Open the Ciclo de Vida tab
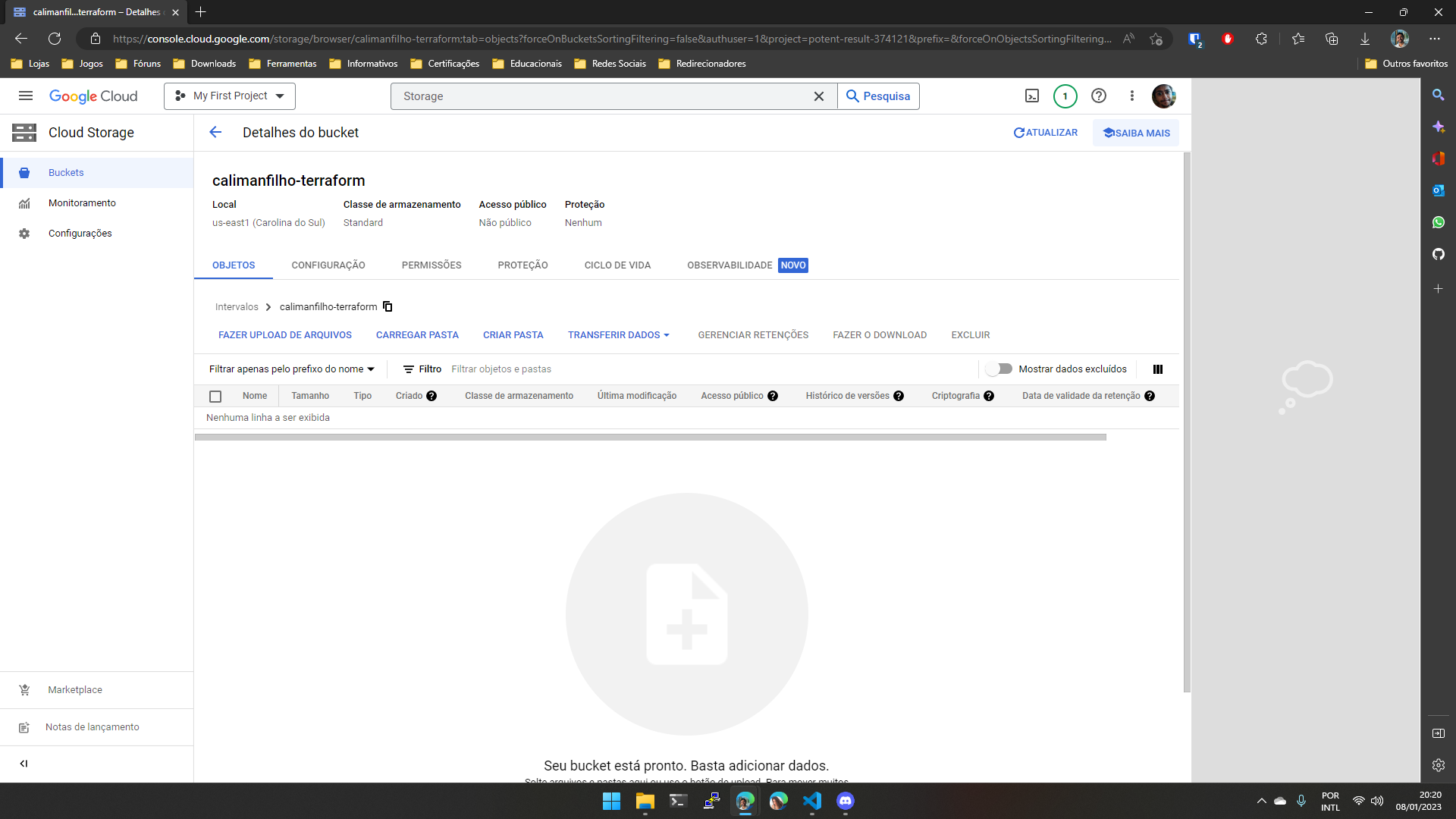Image resolution: width=1456 pixels, height=819 pixels. tap(617, 265)
